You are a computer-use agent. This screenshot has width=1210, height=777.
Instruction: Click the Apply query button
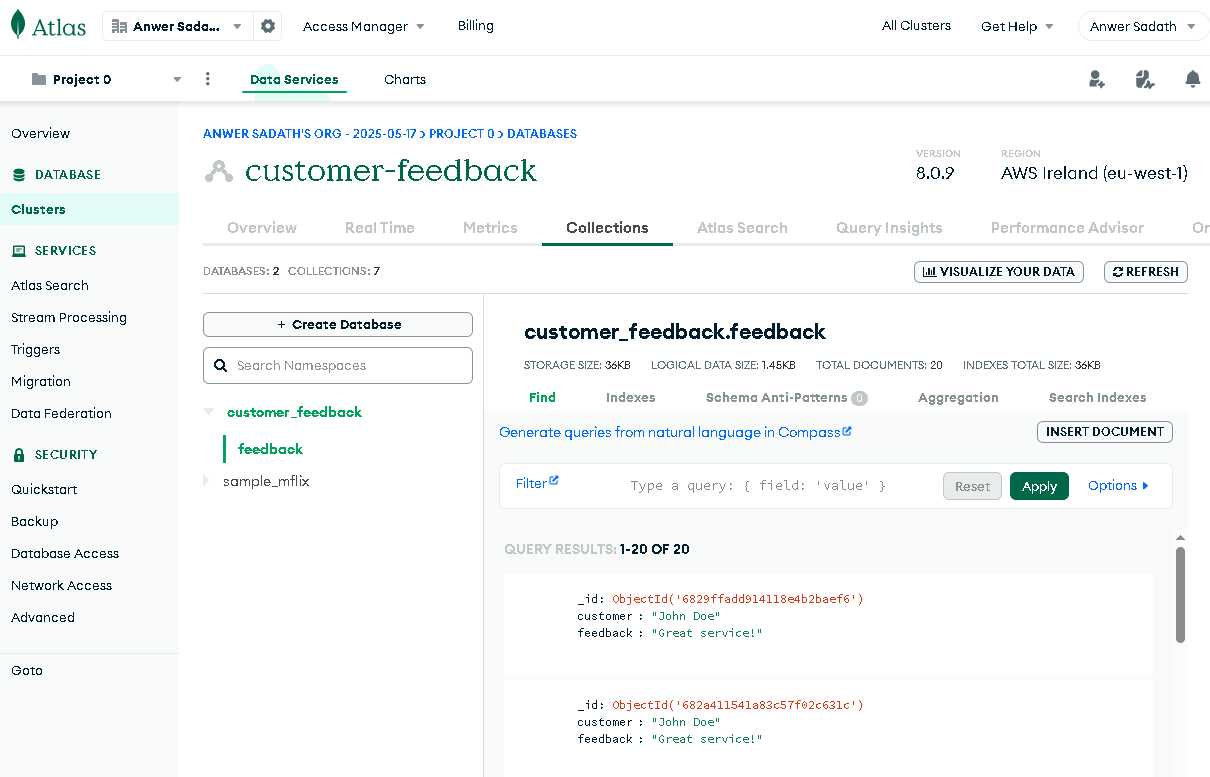coord(1039,486)
